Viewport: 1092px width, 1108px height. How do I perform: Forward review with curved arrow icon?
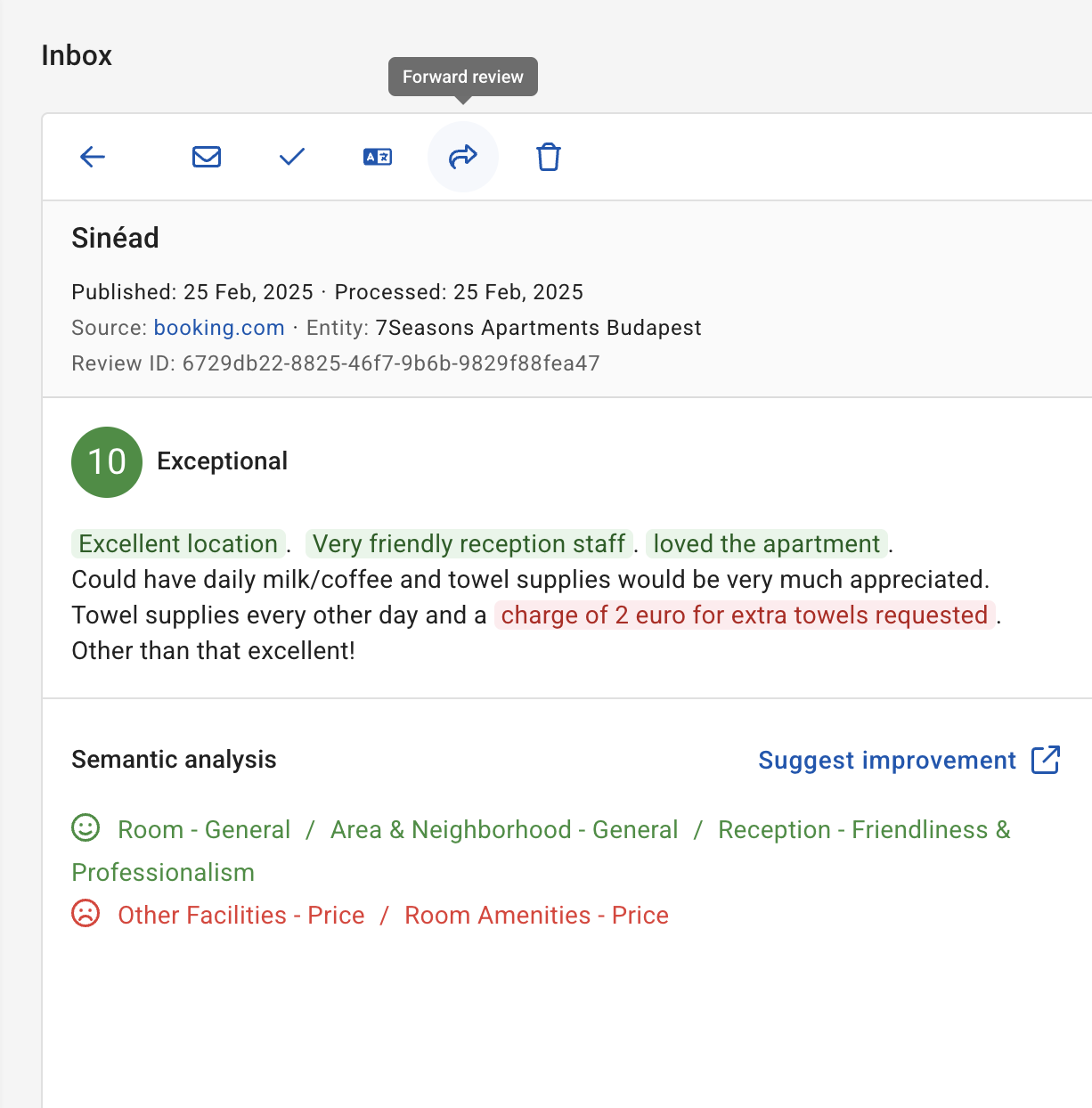(463, 157)
